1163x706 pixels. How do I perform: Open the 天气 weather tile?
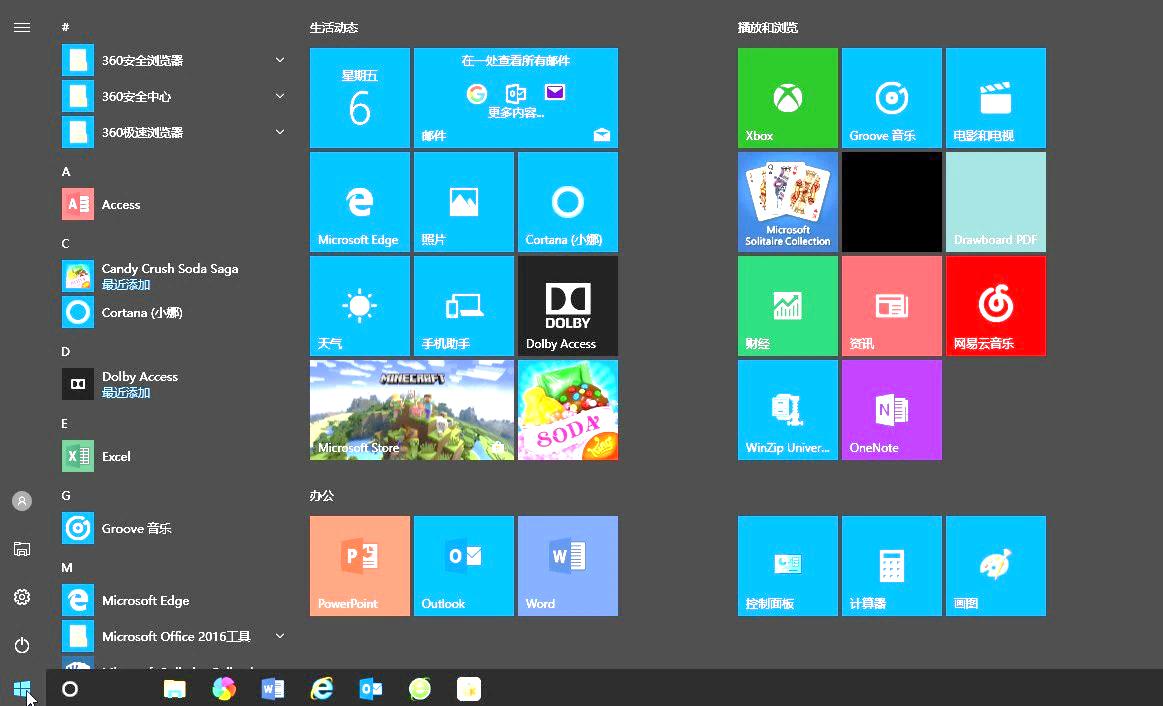point(359,305)
